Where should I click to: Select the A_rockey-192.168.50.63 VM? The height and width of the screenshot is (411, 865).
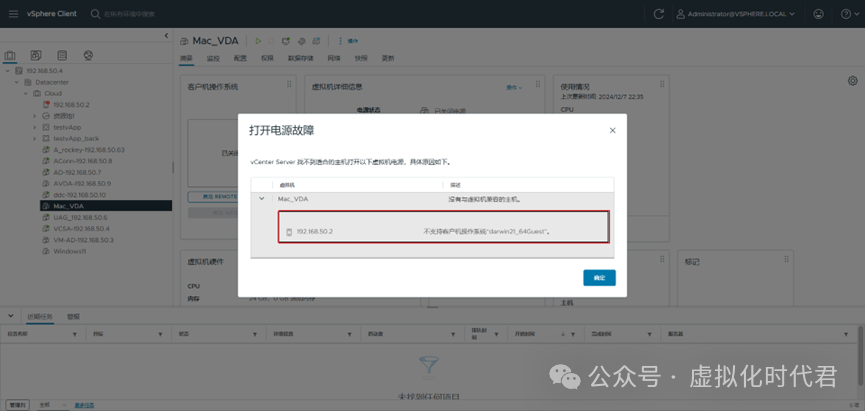pyautogui.click(x=89, y=150)
